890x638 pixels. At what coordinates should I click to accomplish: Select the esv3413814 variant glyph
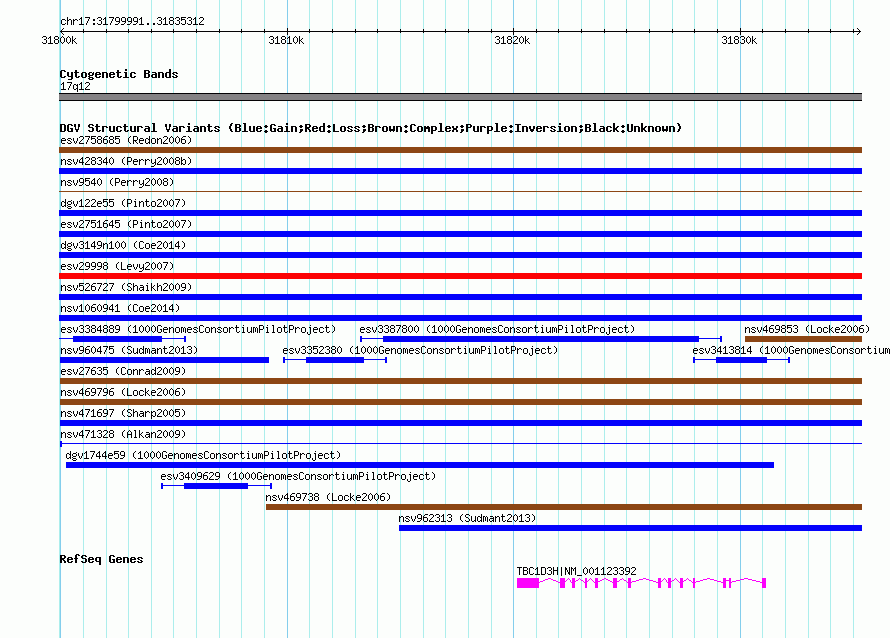[741, 360]
